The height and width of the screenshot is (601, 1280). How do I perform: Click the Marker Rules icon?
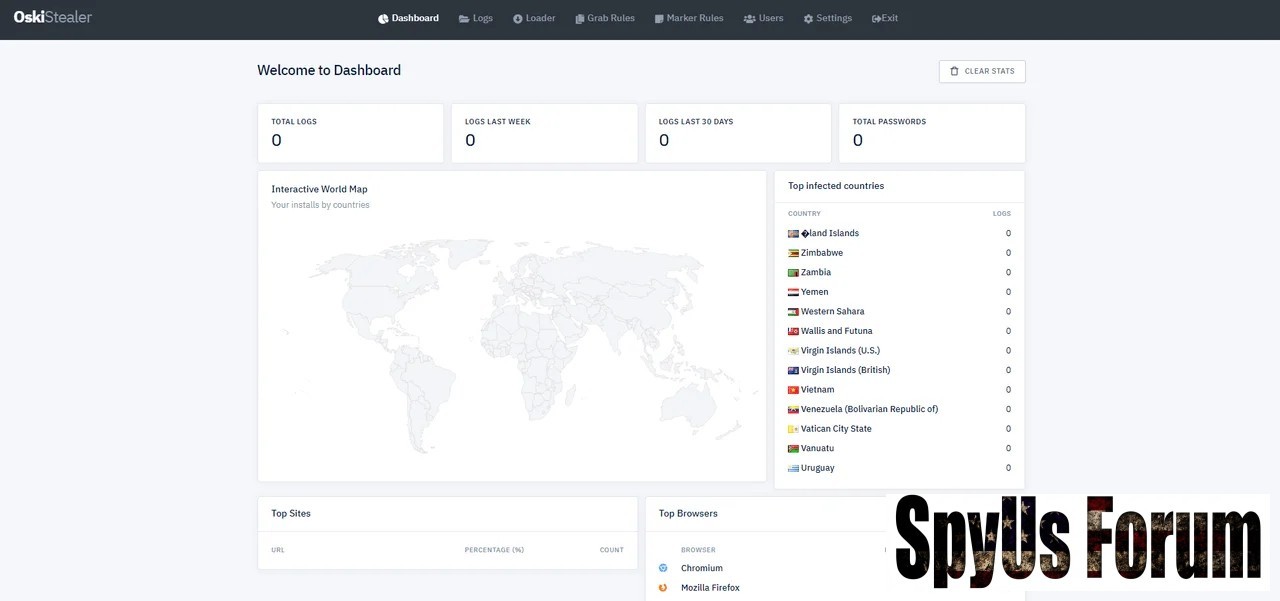(x=658, y=19)
